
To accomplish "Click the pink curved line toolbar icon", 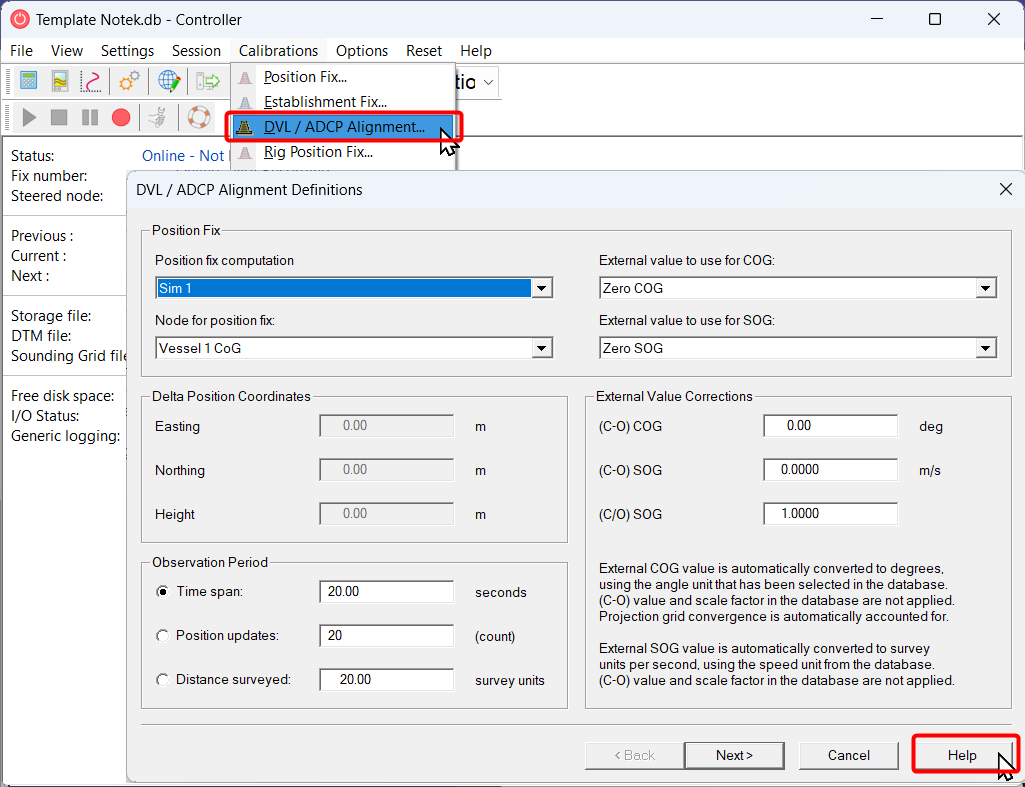I will pyautogui.click(x=91, y=81).
